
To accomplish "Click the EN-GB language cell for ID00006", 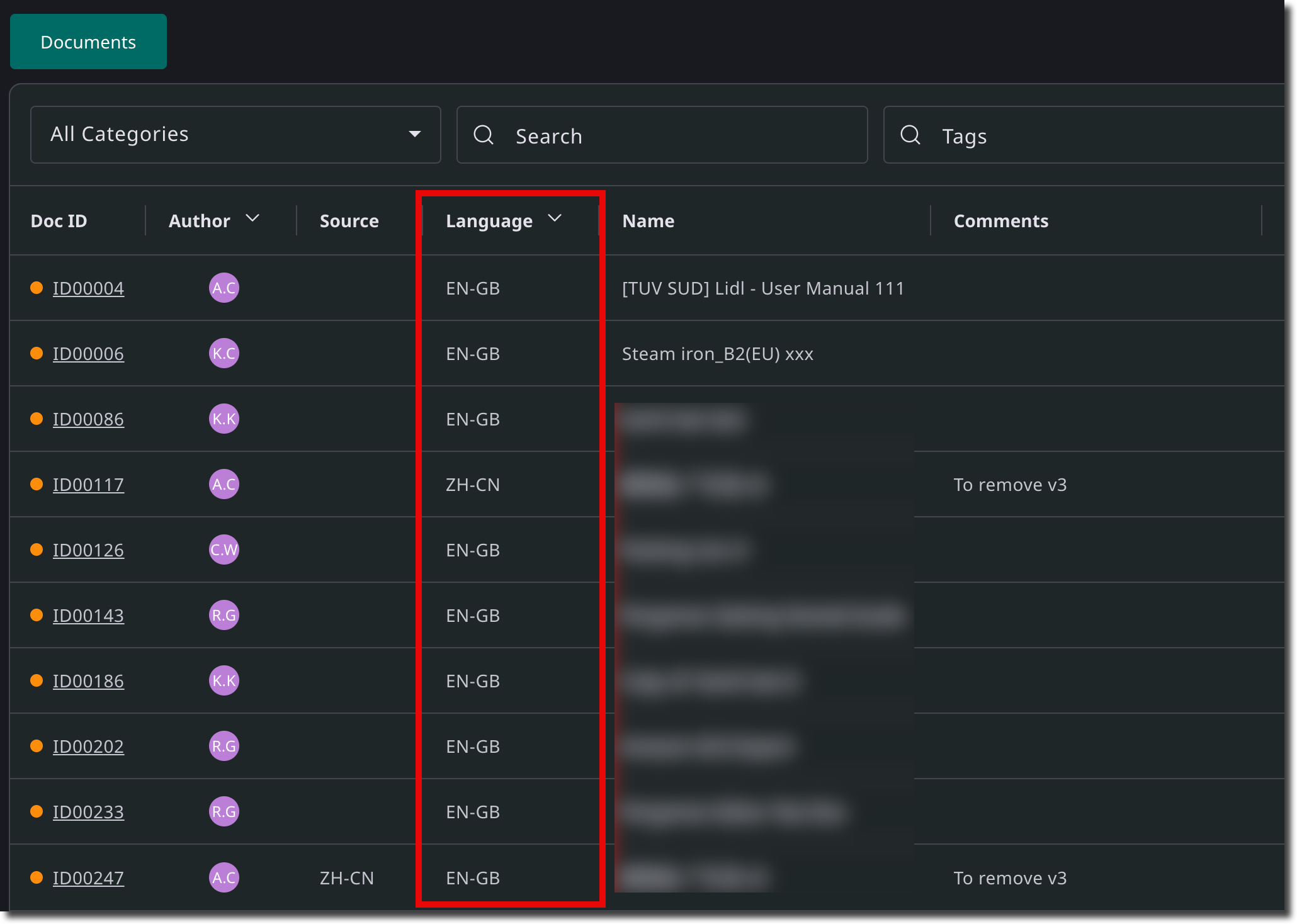I will (473, 354).
